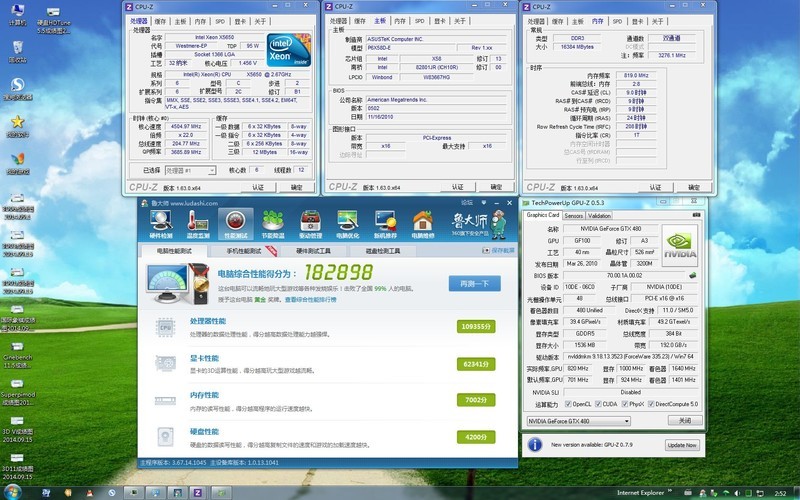800x500 pixels.
Task: Click the Ludashi mascot logo 鲁大师
Action: (x=479, y=223)
